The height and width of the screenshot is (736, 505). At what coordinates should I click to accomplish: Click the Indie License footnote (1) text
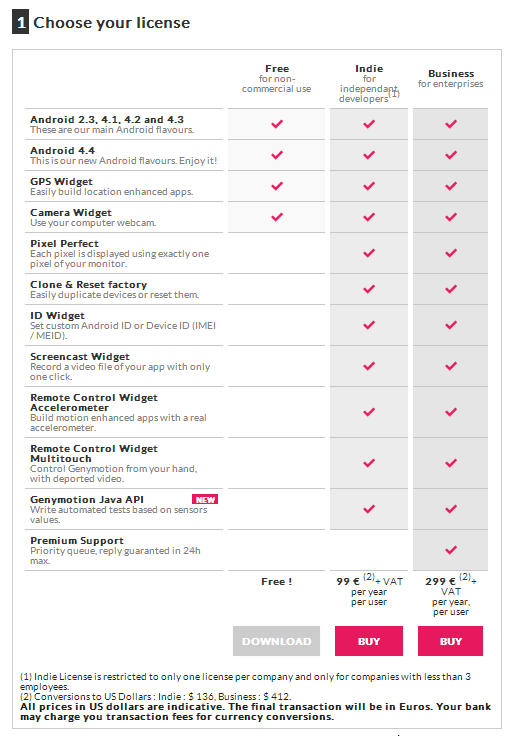pyautogui.click(x=245, y=682)
